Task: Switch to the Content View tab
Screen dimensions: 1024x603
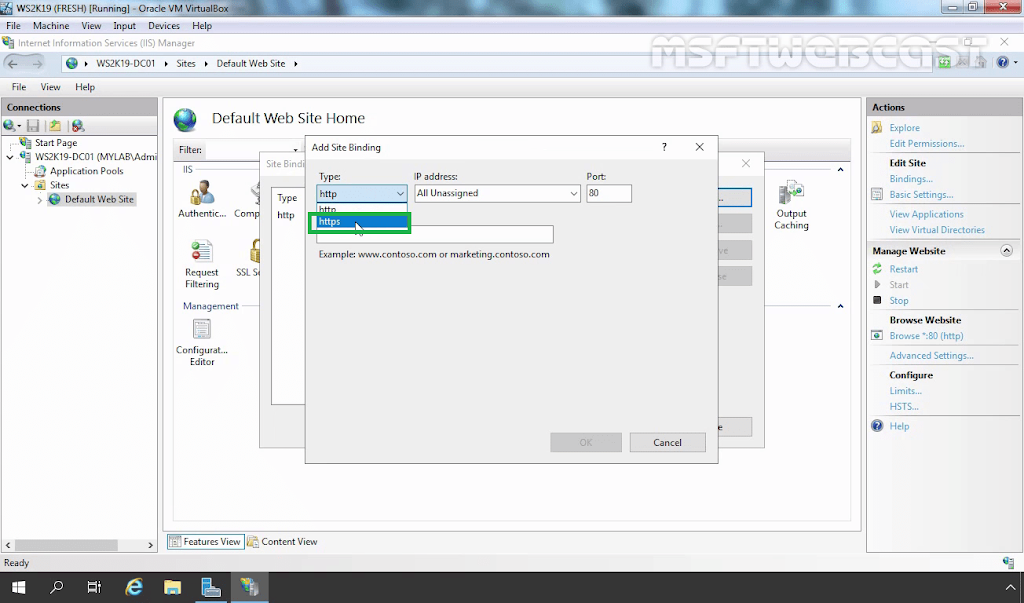Action: pyautogui.click(x=283, y=542)
